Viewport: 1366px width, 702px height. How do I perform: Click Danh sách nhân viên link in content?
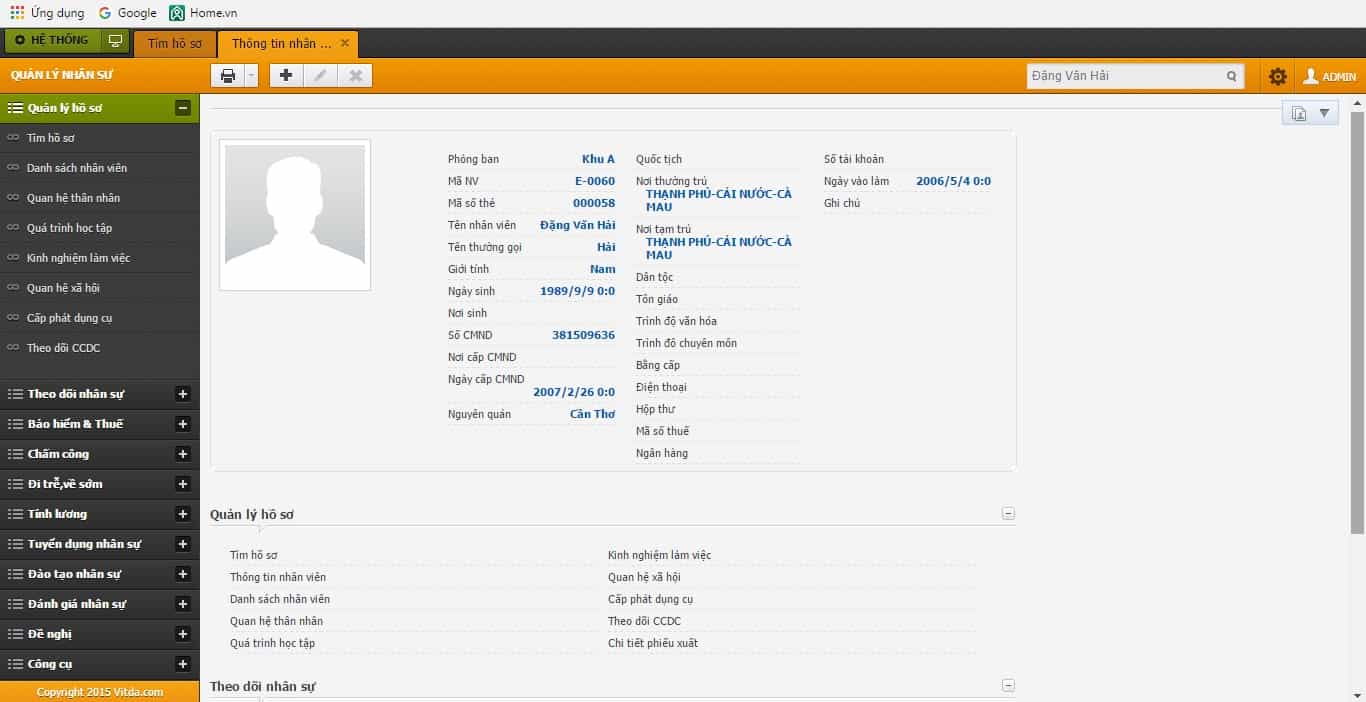[x=280, y=599]
